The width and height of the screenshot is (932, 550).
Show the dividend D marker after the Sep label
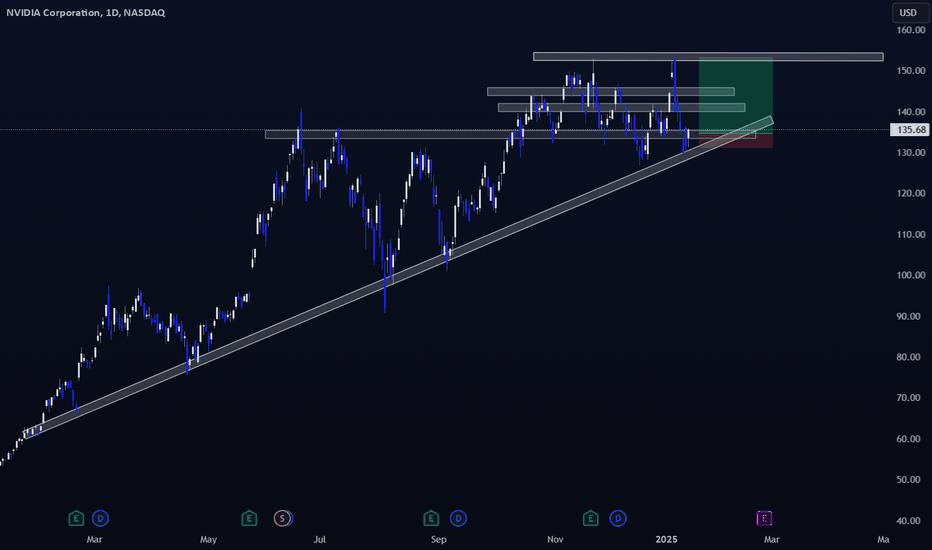click(458, 518)
